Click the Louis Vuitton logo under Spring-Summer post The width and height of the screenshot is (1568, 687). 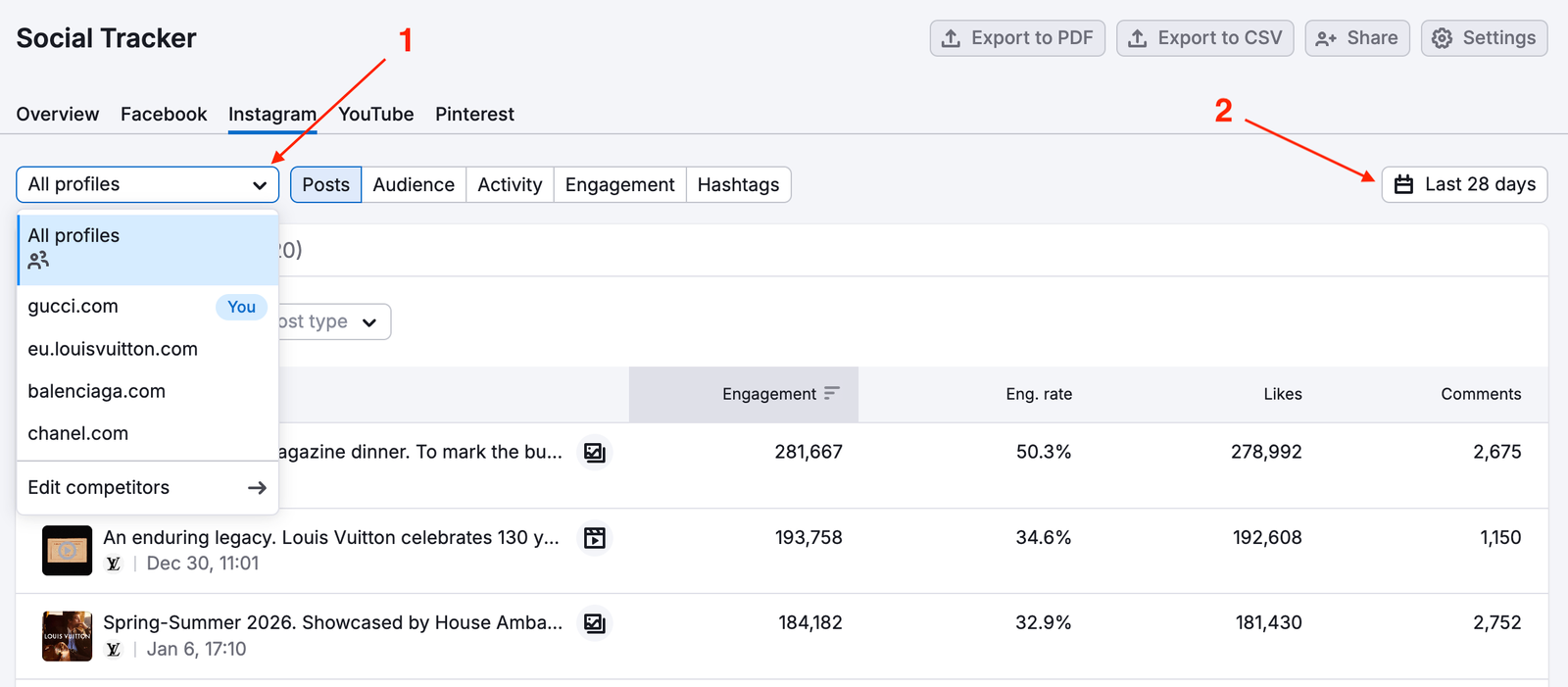[x=114, y=649]
